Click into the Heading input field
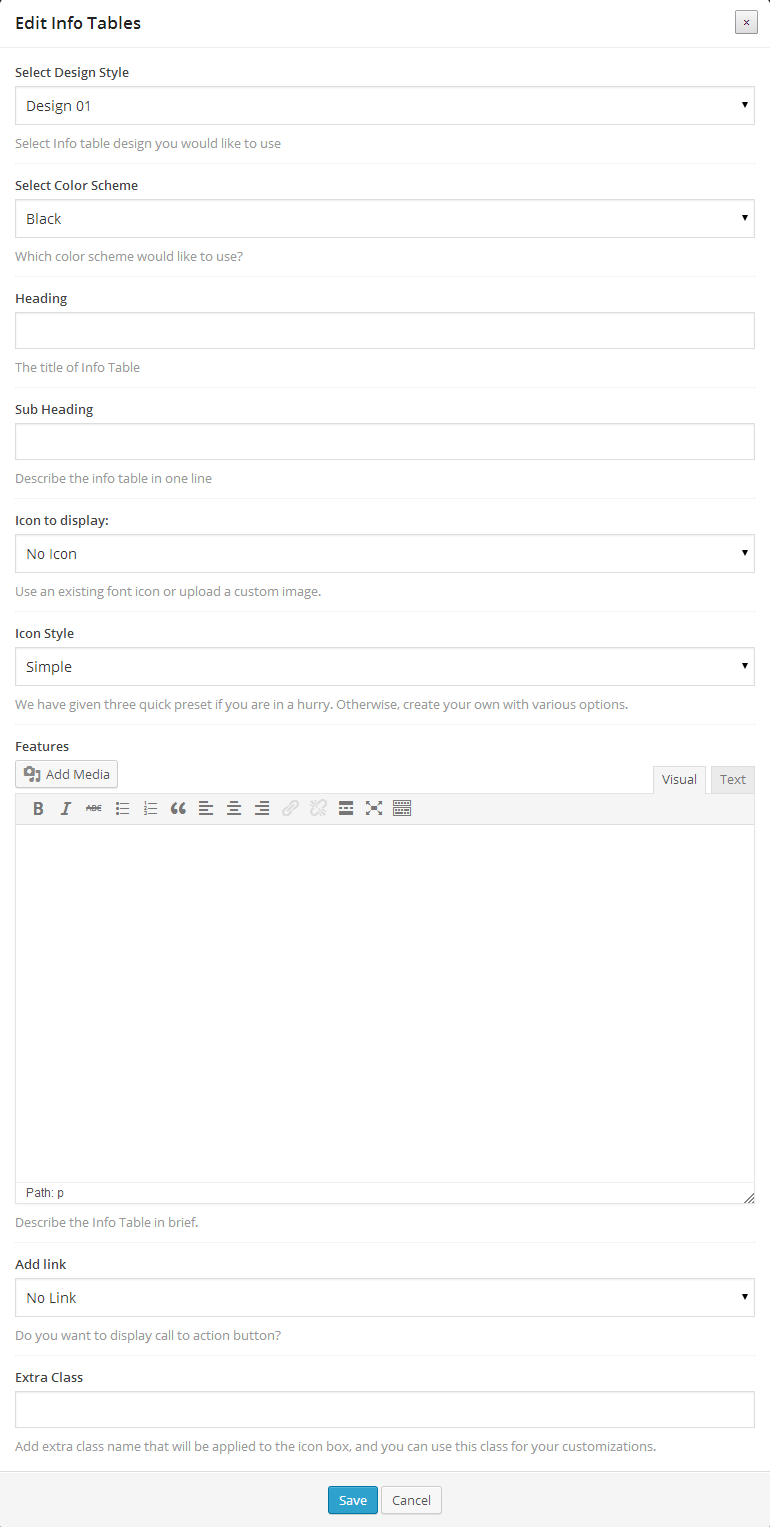 click(384, 331)
